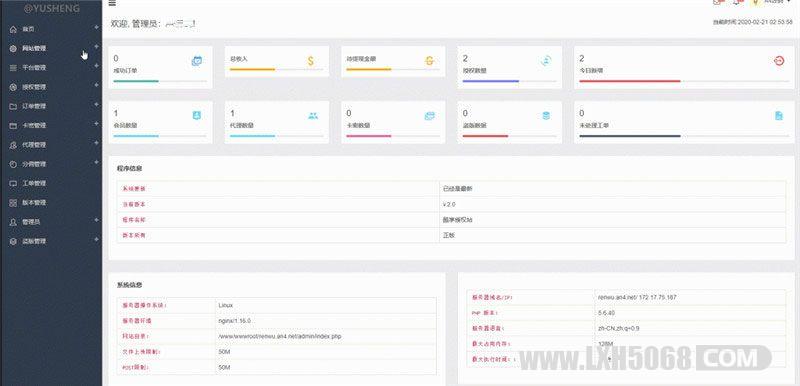This screenshot has height=386, width=800.
Task: Click the 授权数量 card label
Action: click(x=474, y=71)
